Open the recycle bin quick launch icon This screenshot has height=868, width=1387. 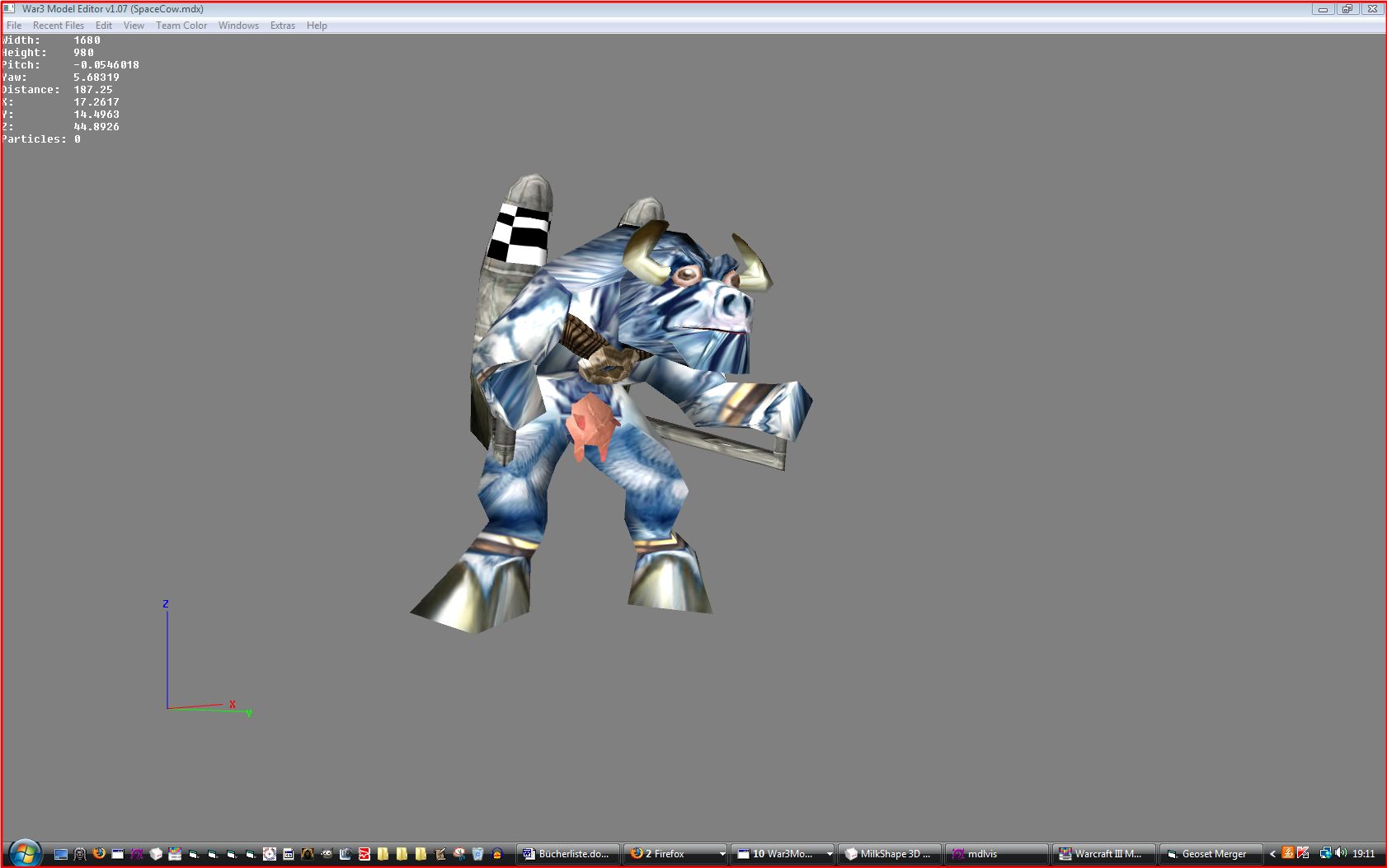coord(477,854)
